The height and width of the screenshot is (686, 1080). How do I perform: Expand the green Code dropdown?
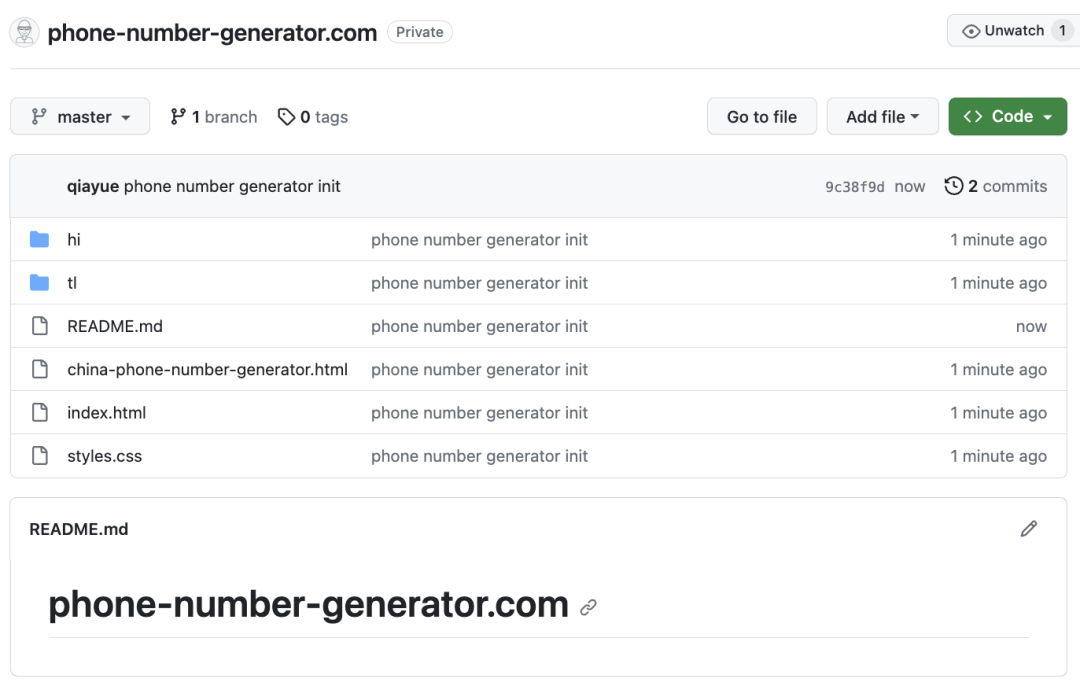(1007, 117)
